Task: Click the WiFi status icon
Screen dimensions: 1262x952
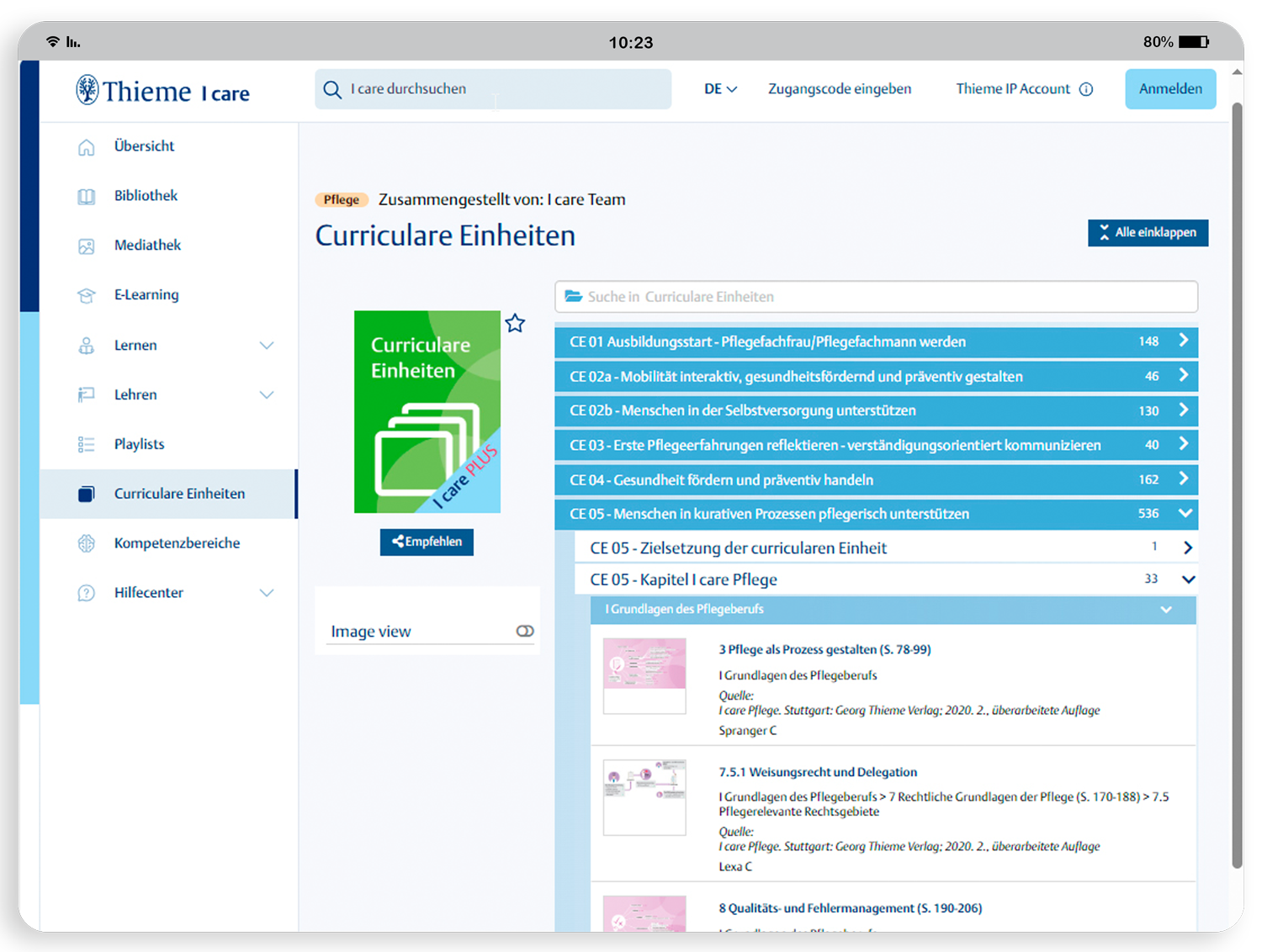Action: click(53, 41)
